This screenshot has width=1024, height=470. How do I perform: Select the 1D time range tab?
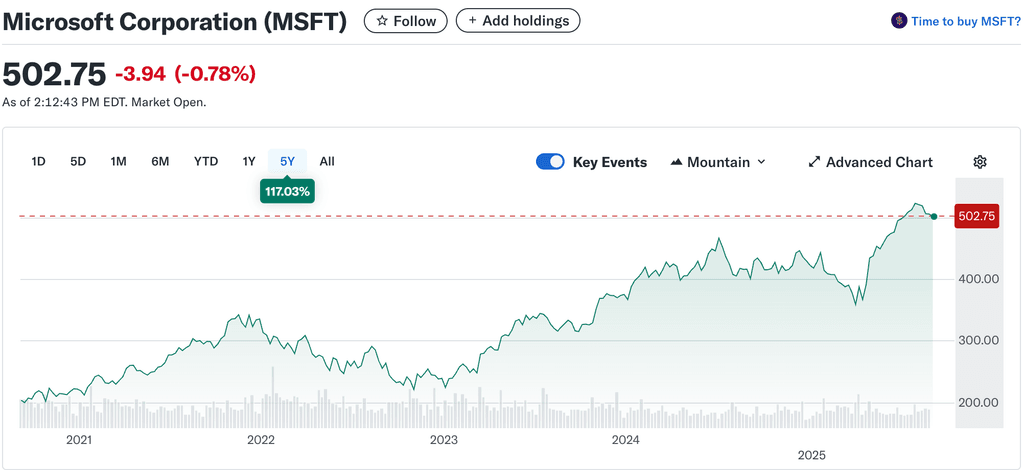pyautogui.click(x=39, y=161)
